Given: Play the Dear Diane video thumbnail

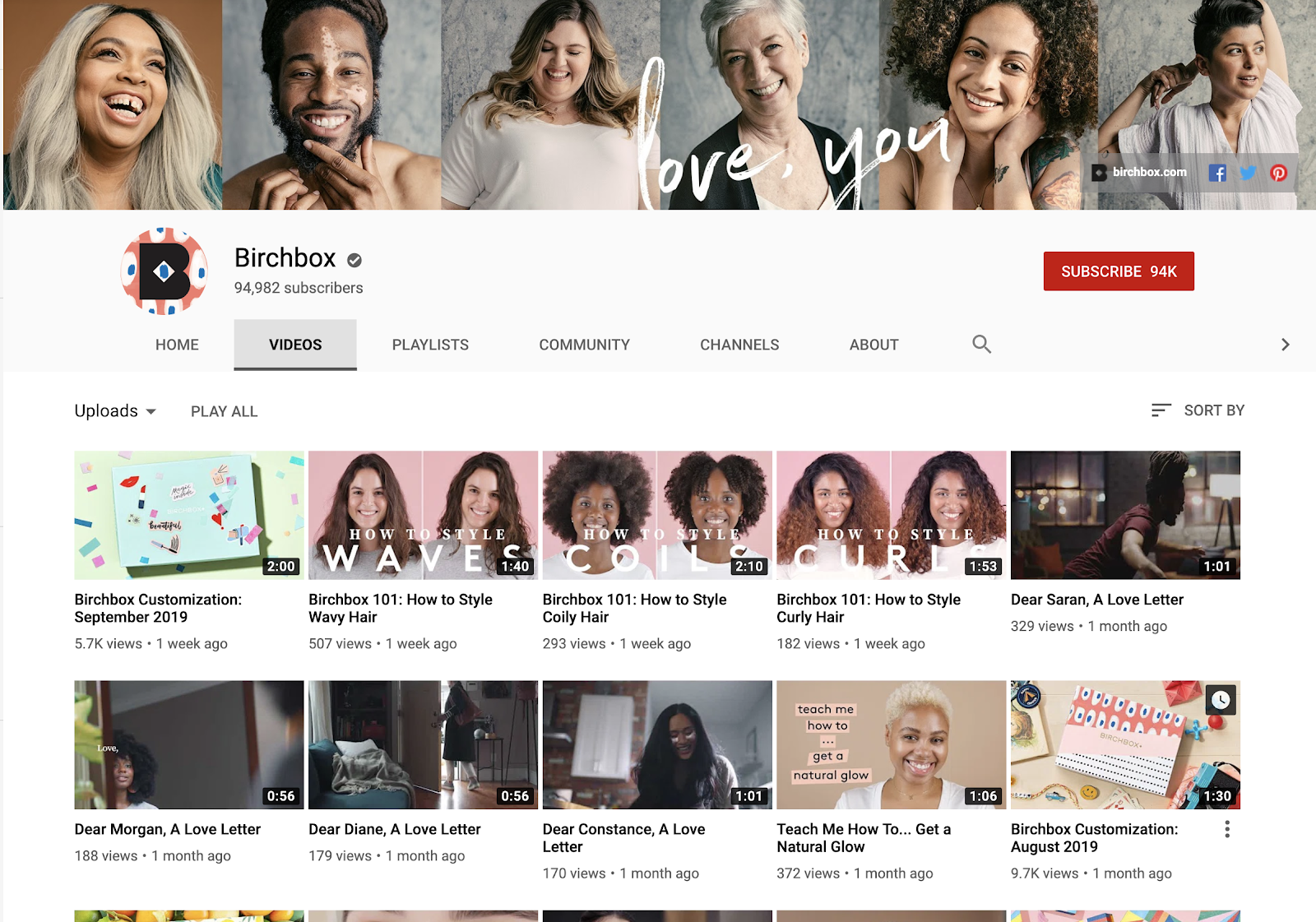Looking at the screenshot, I should (423, 744).
